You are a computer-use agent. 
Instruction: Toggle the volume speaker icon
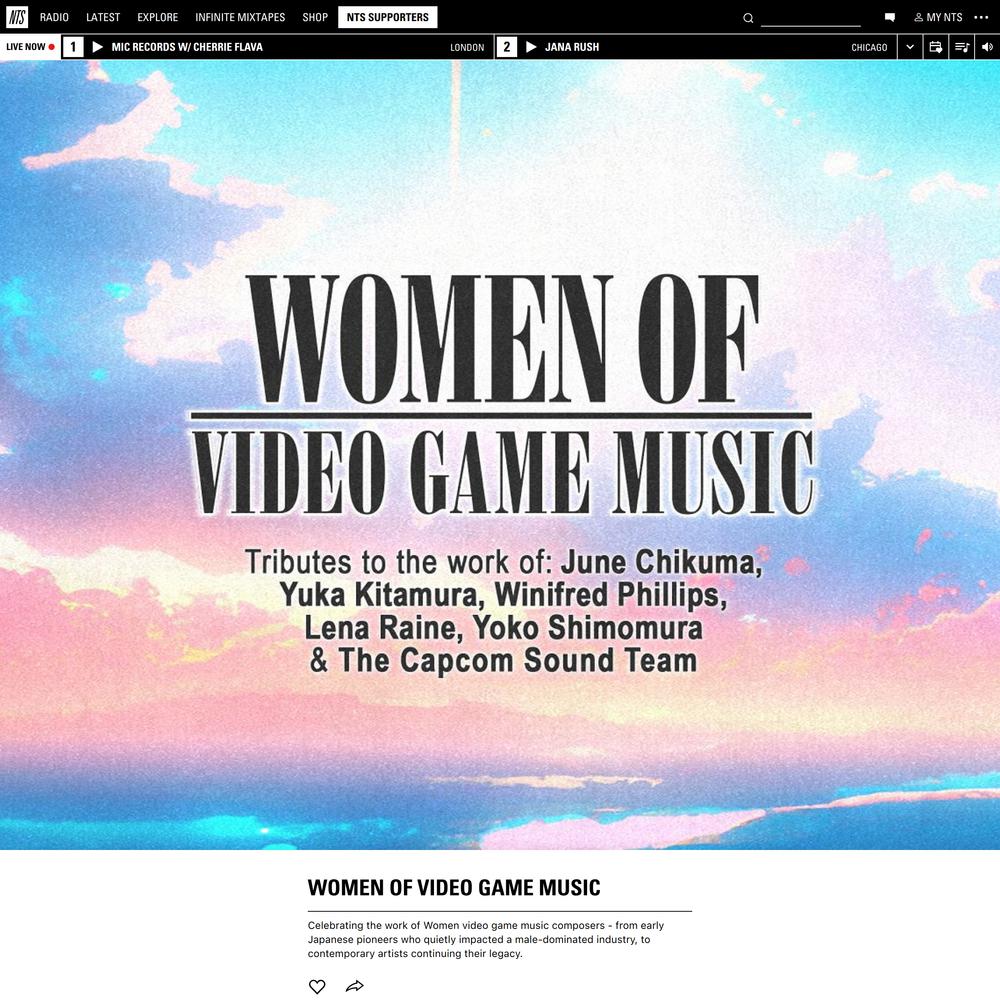(x=987, y=47)
